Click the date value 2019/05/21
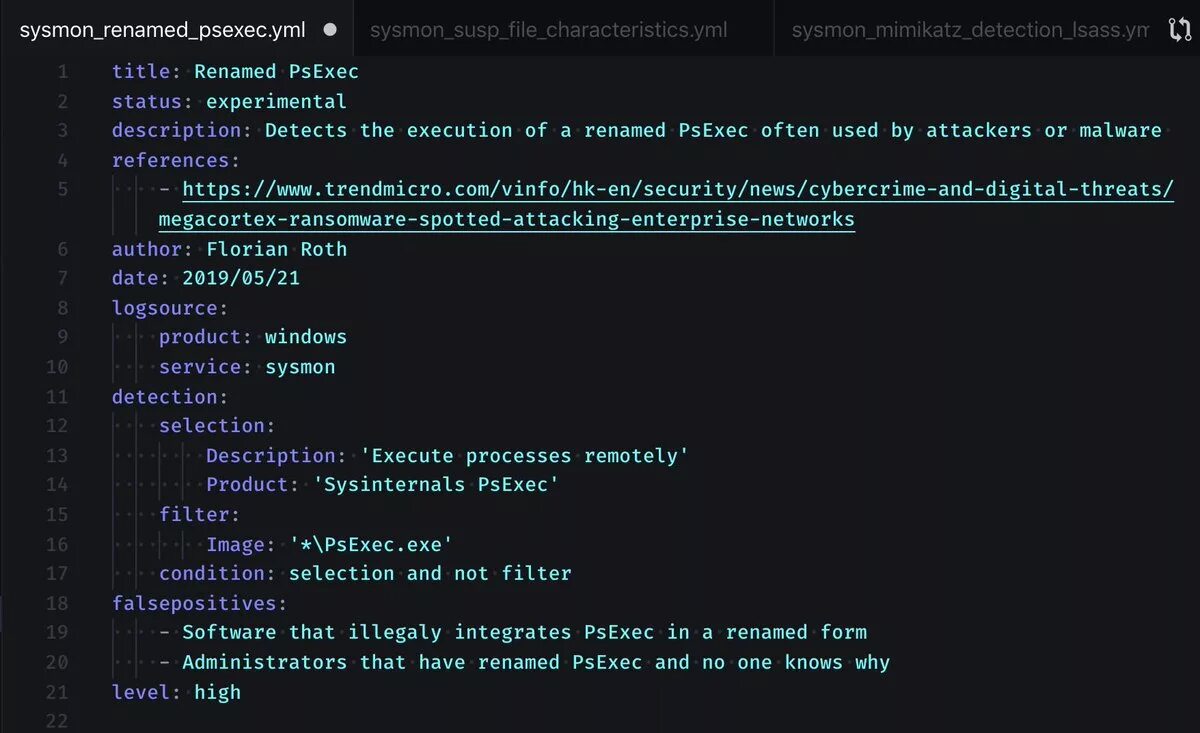 point(241,278)
